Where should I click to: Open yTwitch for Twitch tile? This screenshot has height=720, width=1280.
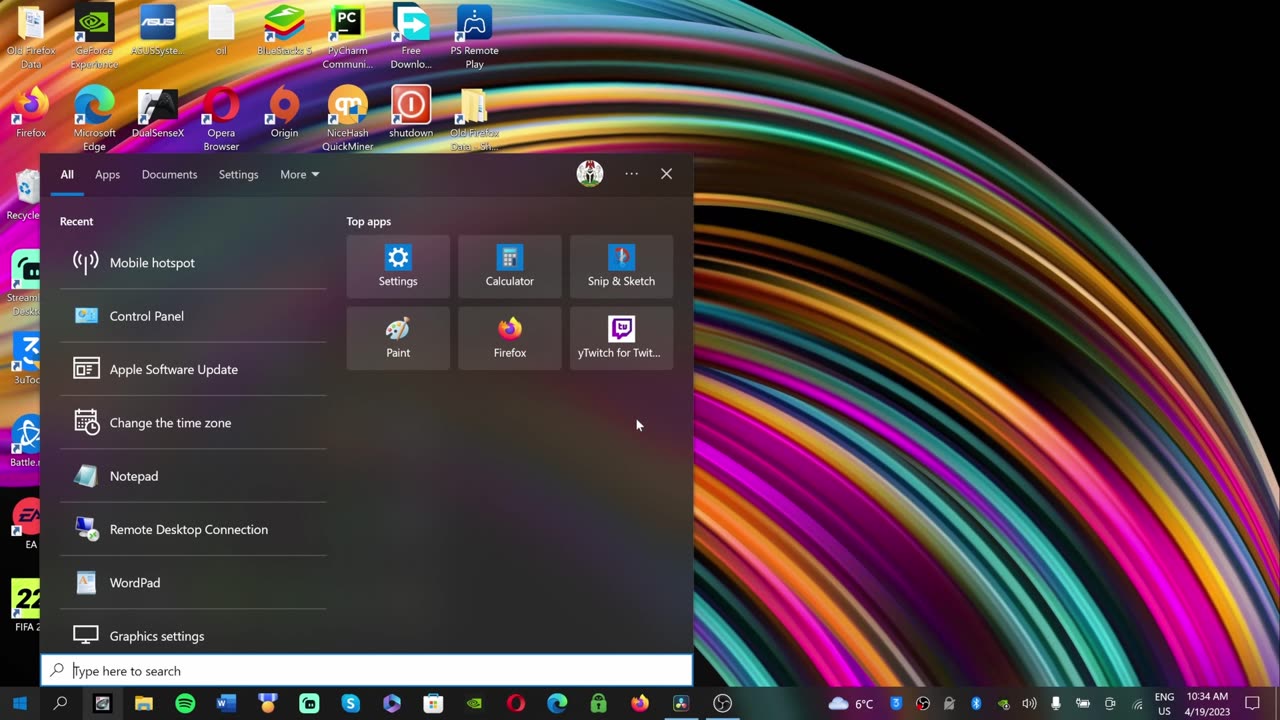[621, 338]
